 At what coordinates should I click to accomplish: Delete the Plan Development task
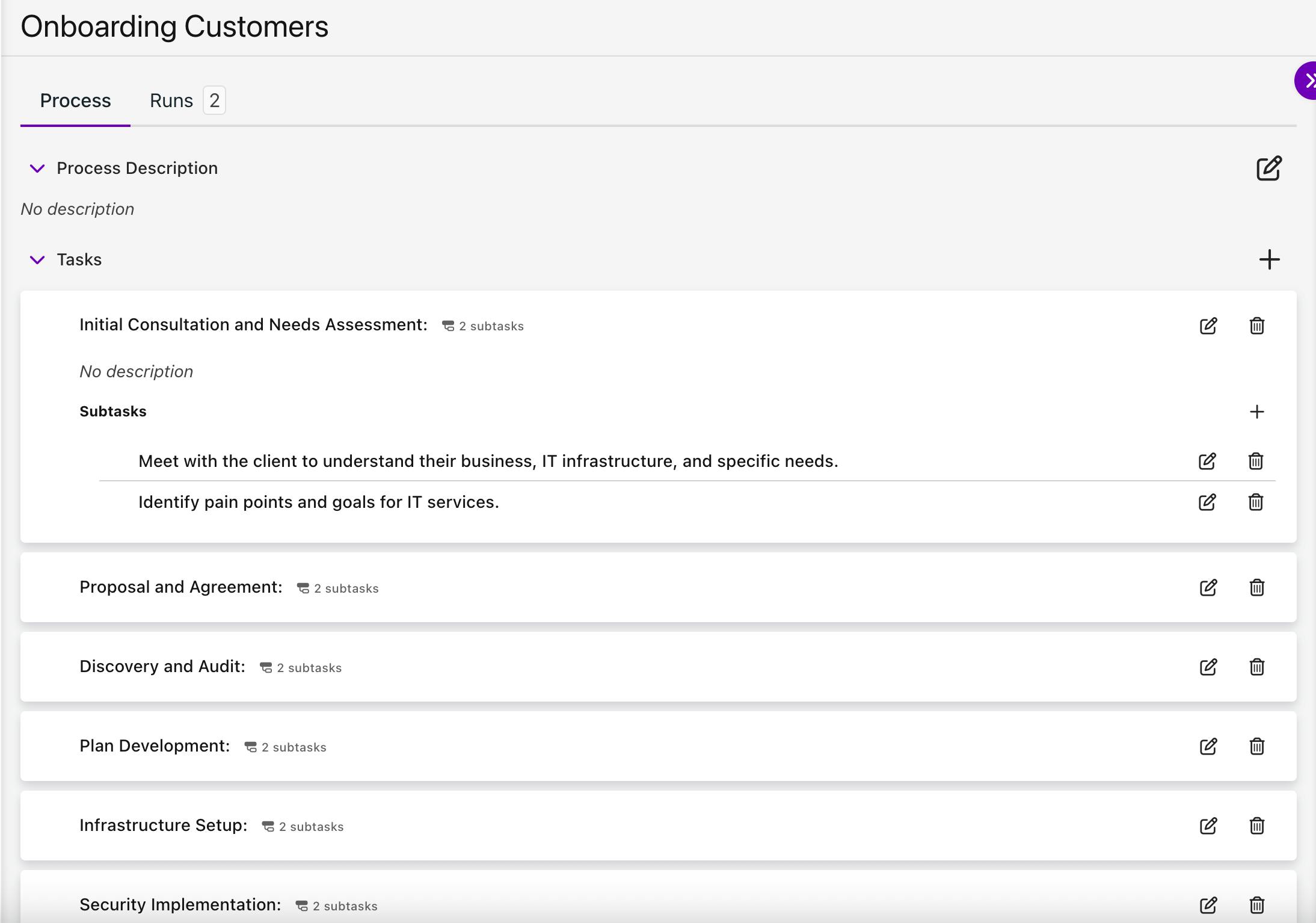(1256, 747)
